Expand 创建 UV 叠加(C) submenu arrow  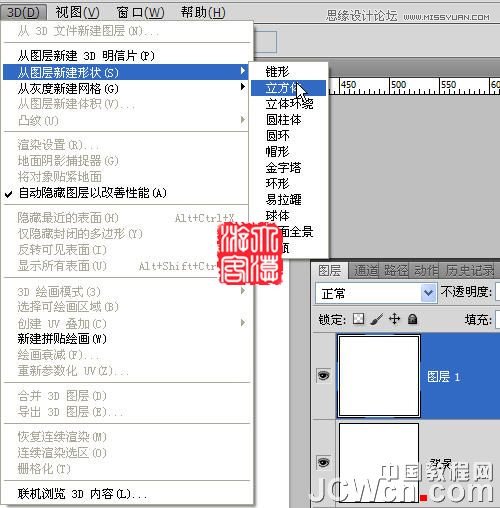(243, 322)
